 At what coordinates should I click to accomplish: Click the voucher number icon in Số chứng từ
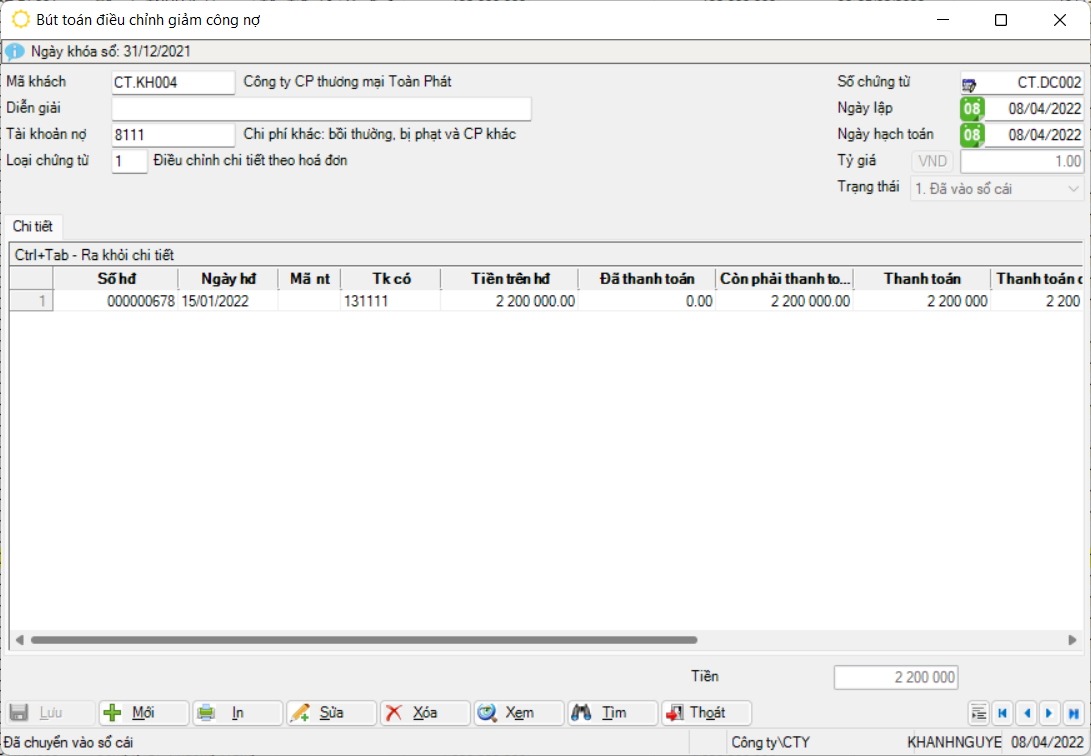click(x=969, y=84)
